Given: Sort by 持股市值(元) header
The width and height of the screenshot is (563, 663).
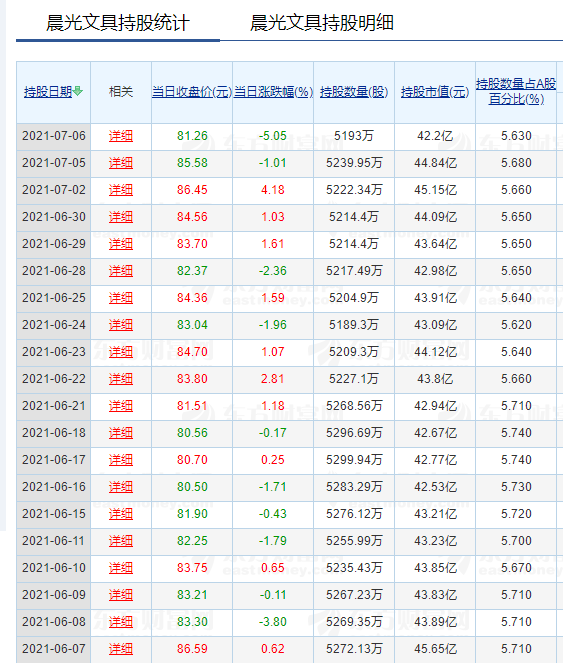Looking at the screenshot, I should click(435, 92).
